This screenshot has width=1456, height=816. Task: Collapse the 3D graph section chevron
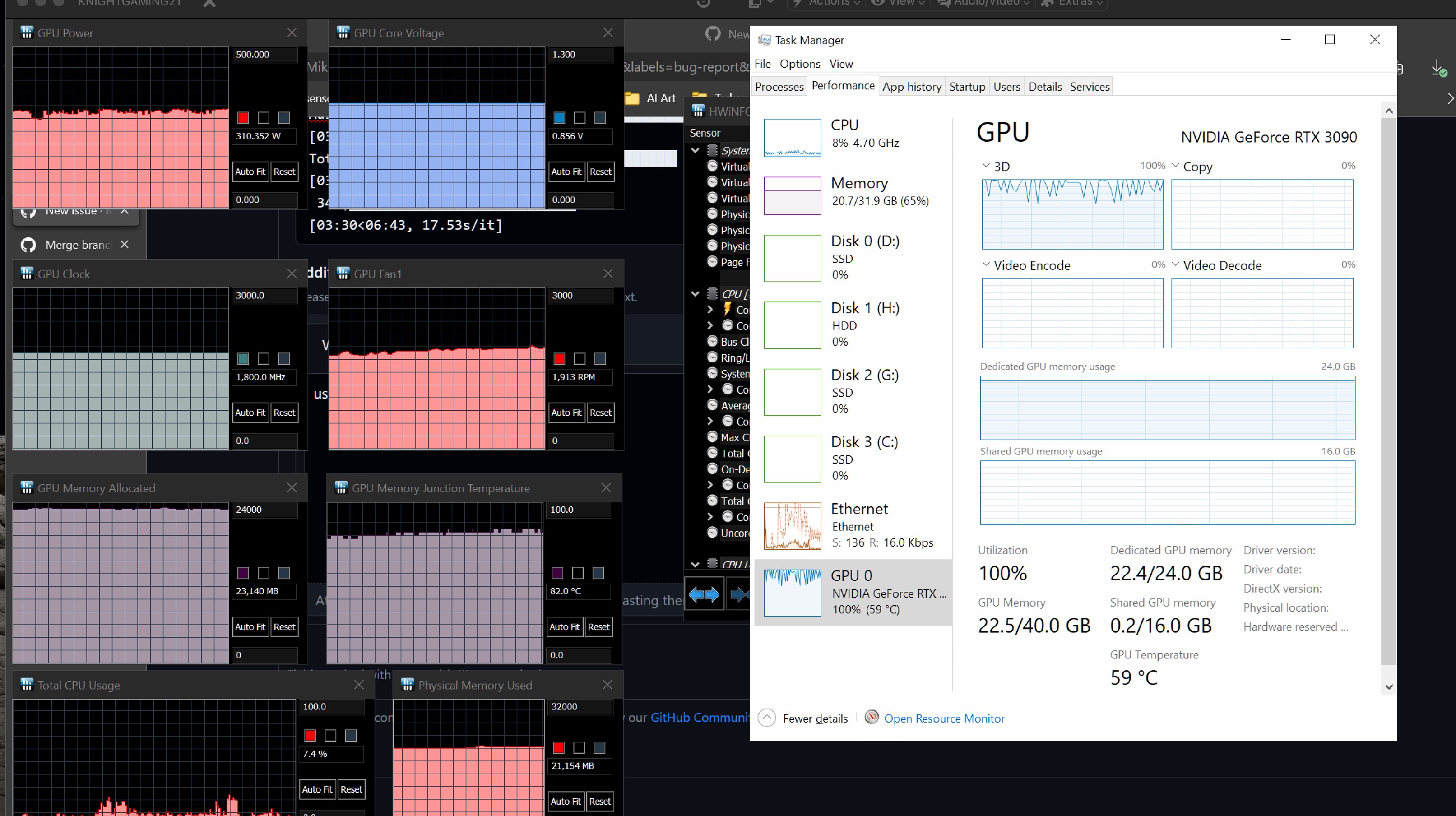pos(986,166)
